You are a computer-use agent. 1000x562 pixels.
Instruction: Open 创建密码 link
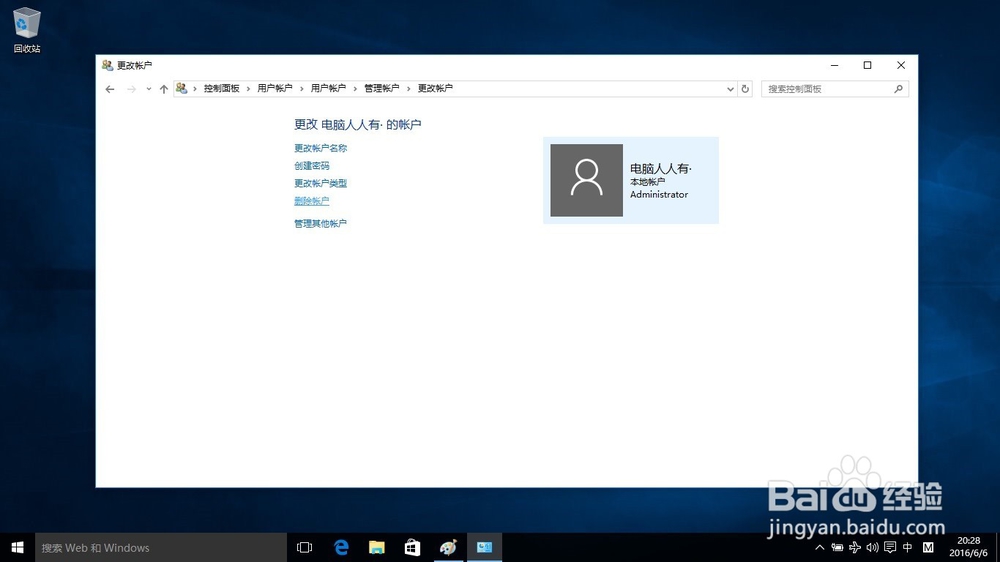tap(312, 166)
